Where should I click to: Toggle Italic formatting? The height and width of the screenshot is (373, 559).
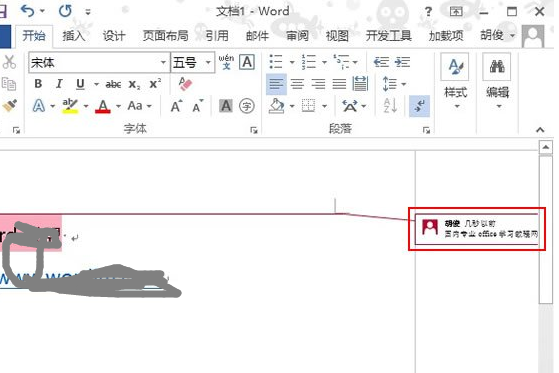coord(59,84)
